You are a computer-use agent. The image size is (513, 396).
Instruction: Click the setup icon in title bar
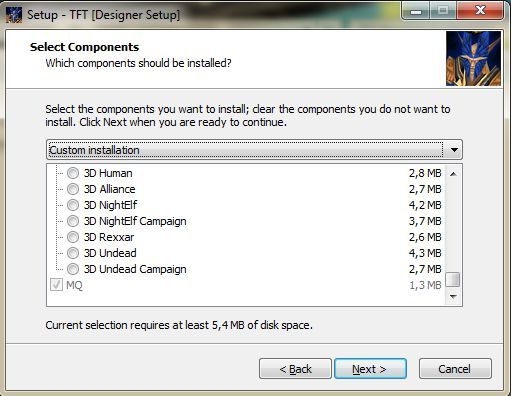pos(14,15)
